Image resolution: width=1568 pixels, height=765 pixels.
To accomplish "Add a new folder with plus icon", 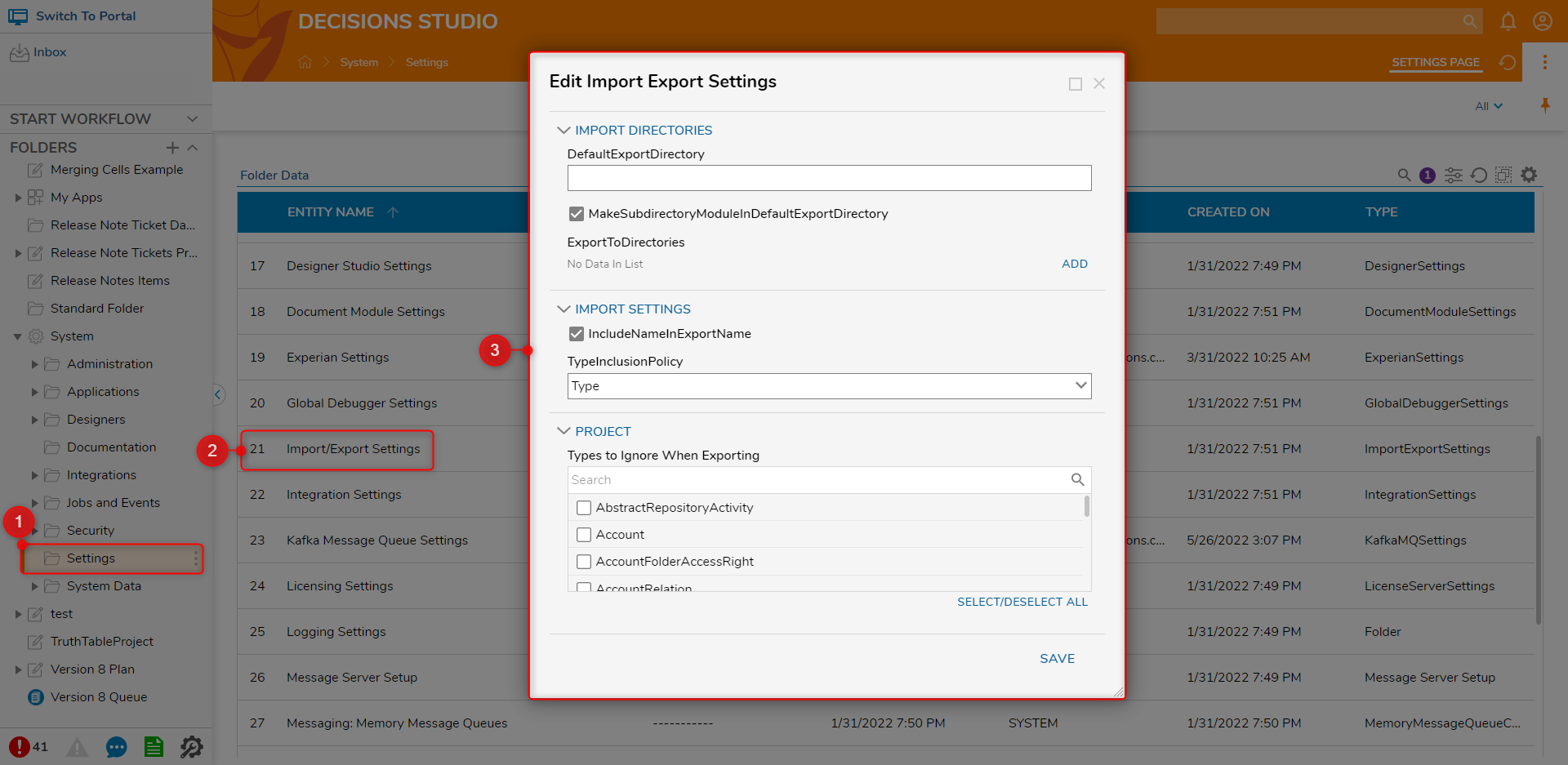I will (172, 147).
